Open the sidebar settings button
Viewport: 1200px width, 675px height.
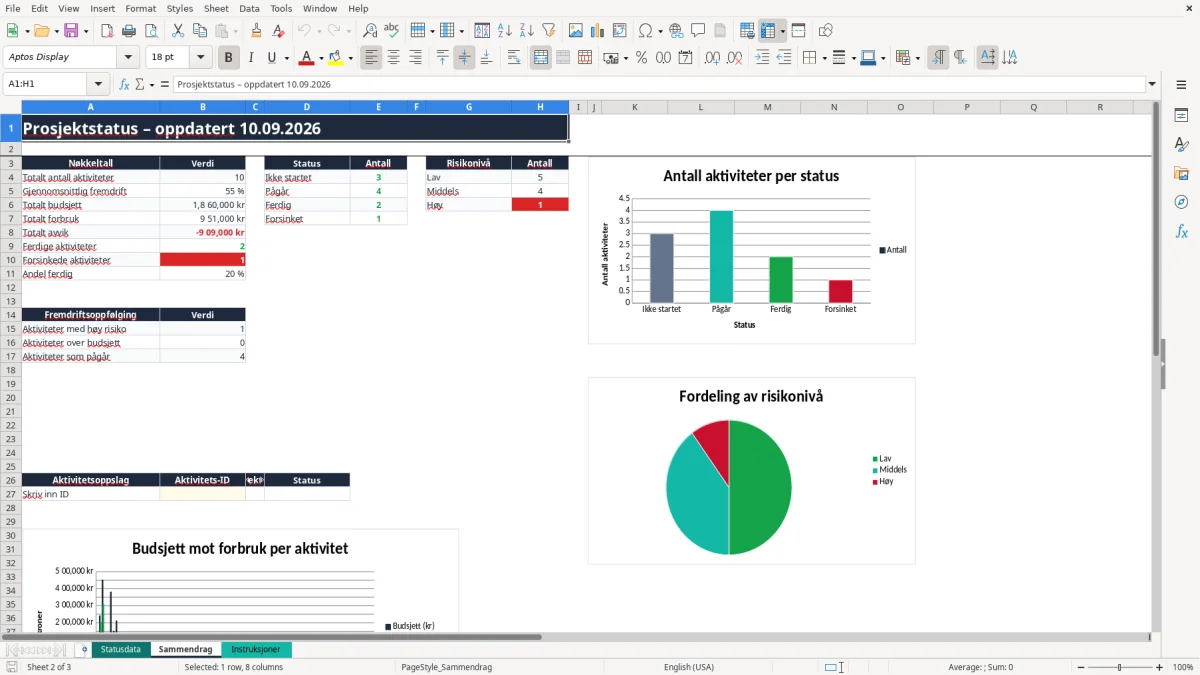pos(1181,86)
